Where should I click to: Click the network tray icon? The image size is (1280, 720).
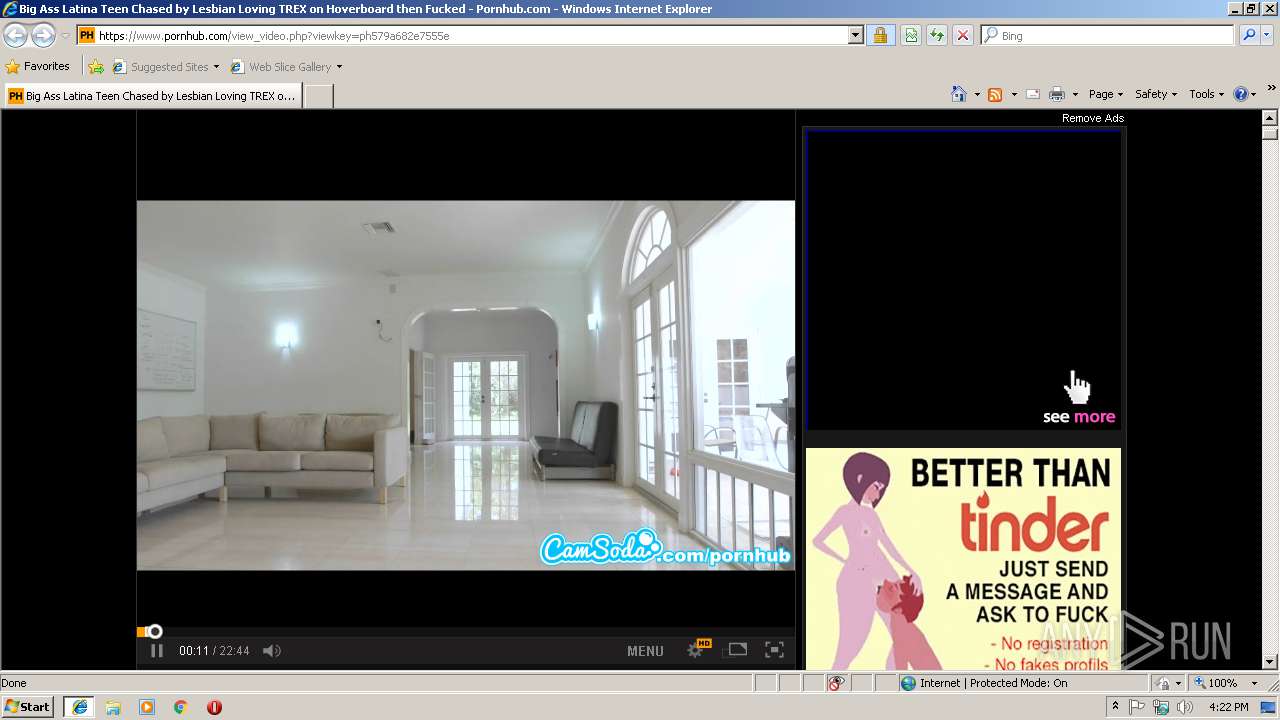tap(1161, 707)
